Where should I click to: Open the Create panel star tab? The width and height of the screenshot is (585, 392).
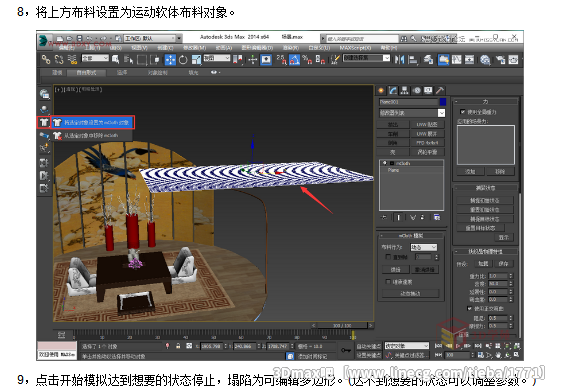pyautogui.click(x=381, y=90)
